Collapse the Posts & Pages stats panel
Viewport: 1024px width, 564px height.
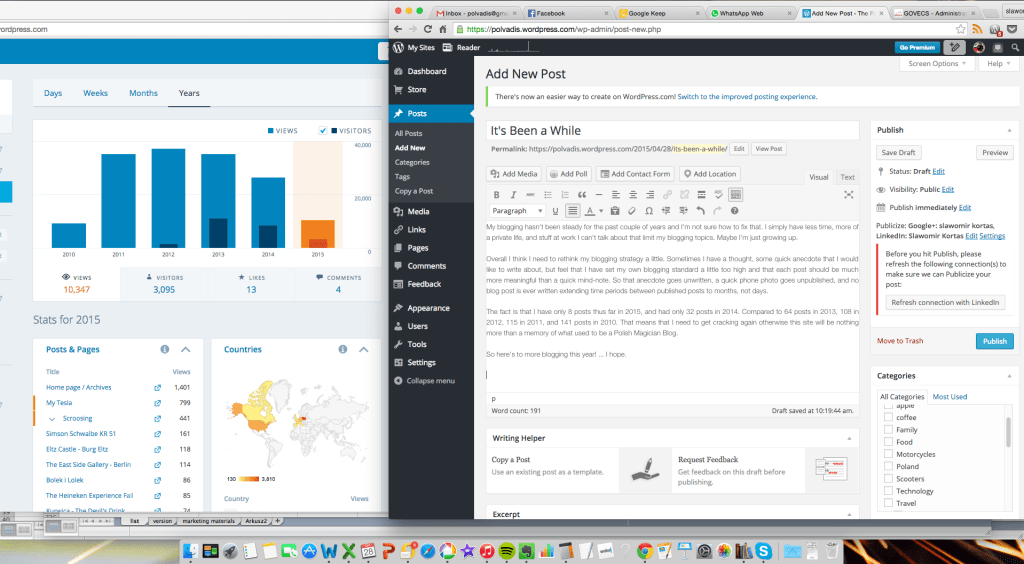185,350
